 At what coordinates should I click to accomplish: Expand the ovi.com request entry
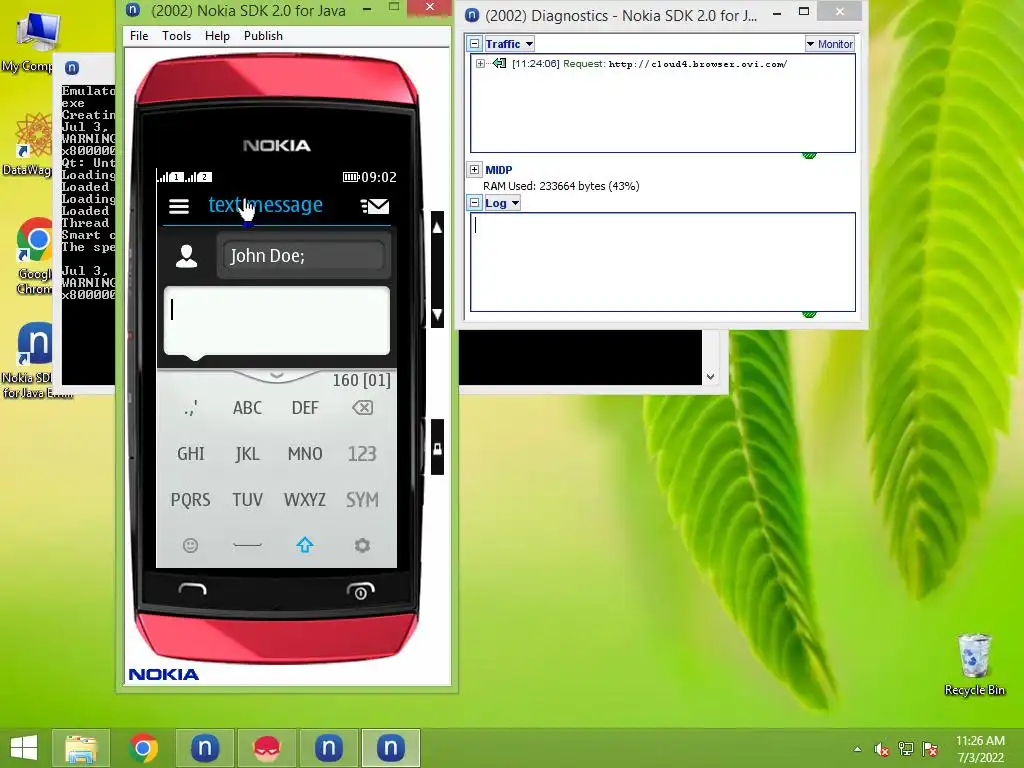[x=480, y=63]
